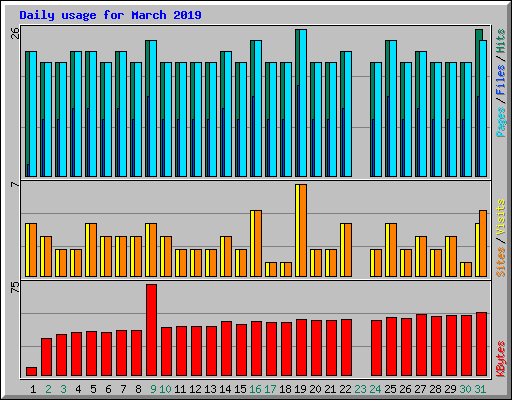Viewport: 512px width, 400px height.
Task: Click day label 12 on the x-axis
Action: (x=195, y=389)
